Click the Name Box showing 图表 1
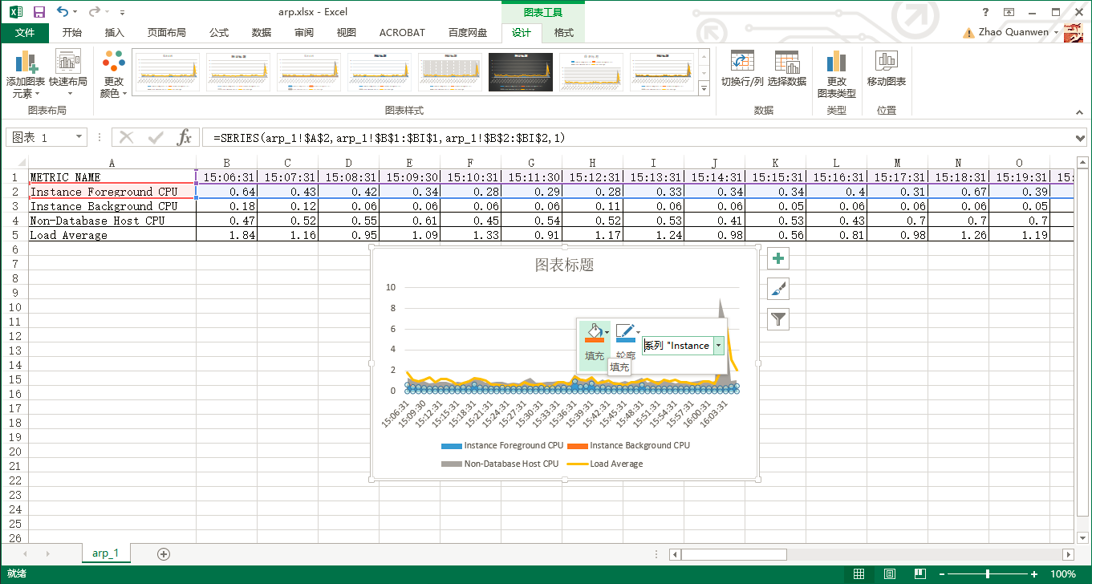1093x584 pixels. tap(38, 137)
